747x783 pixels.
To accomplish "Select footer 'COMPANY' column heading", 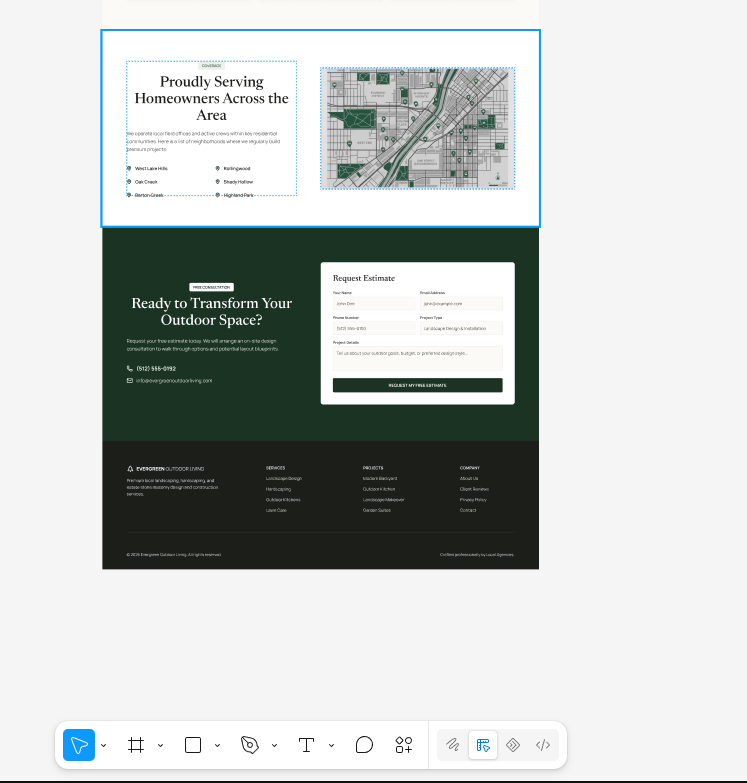I will pos(470,468).
